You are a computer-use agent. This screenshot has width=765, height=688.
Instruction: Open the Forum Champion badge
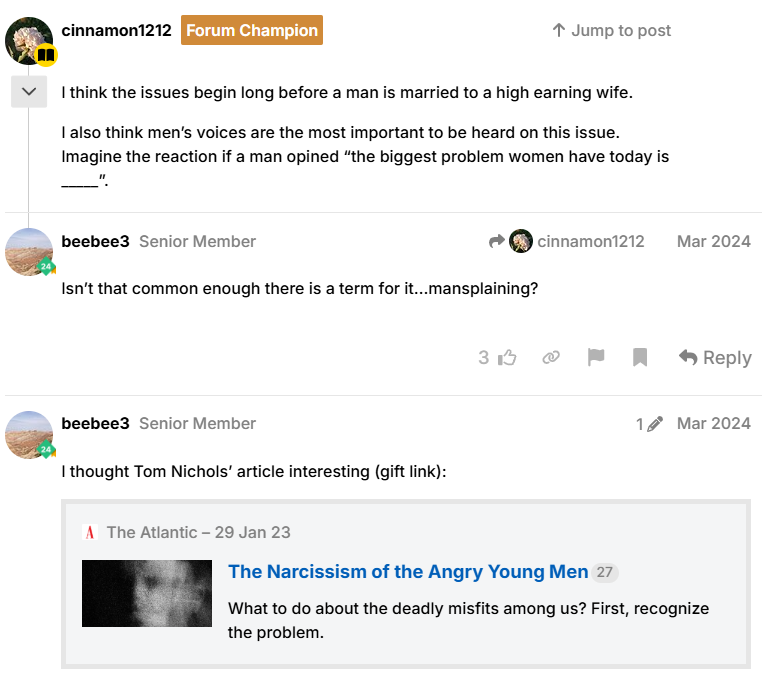[252, 30]
